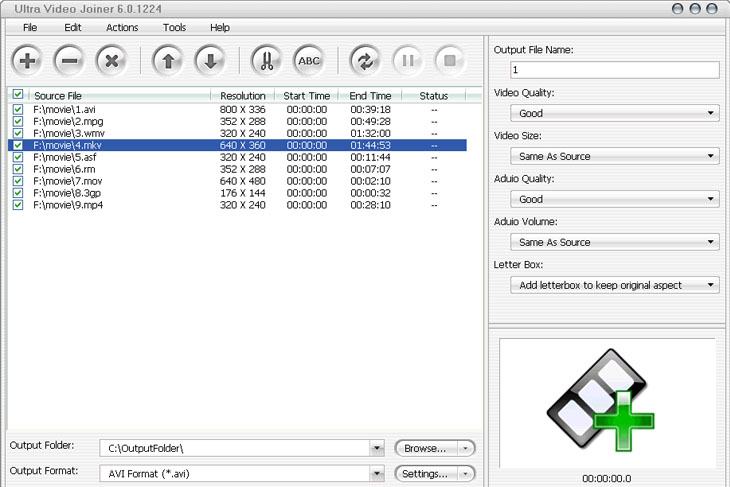Uncheck the F:\movie\7.mov checkbox

pos(18,181)
